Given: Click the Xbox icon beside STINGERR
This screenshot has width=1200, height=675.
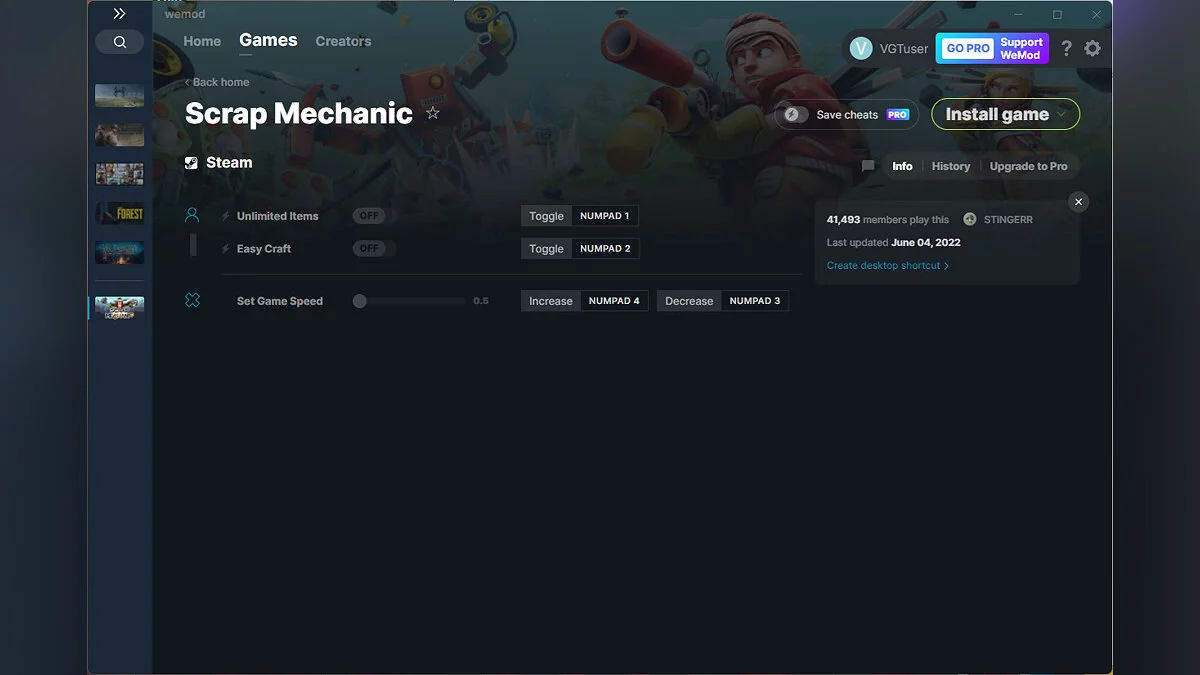Looking at the screenshot, I should pos(969,218).
